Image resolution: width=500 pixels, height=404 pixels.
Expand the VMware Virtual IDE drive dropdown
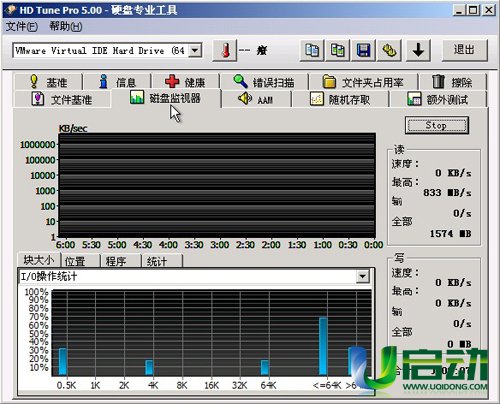195,51
